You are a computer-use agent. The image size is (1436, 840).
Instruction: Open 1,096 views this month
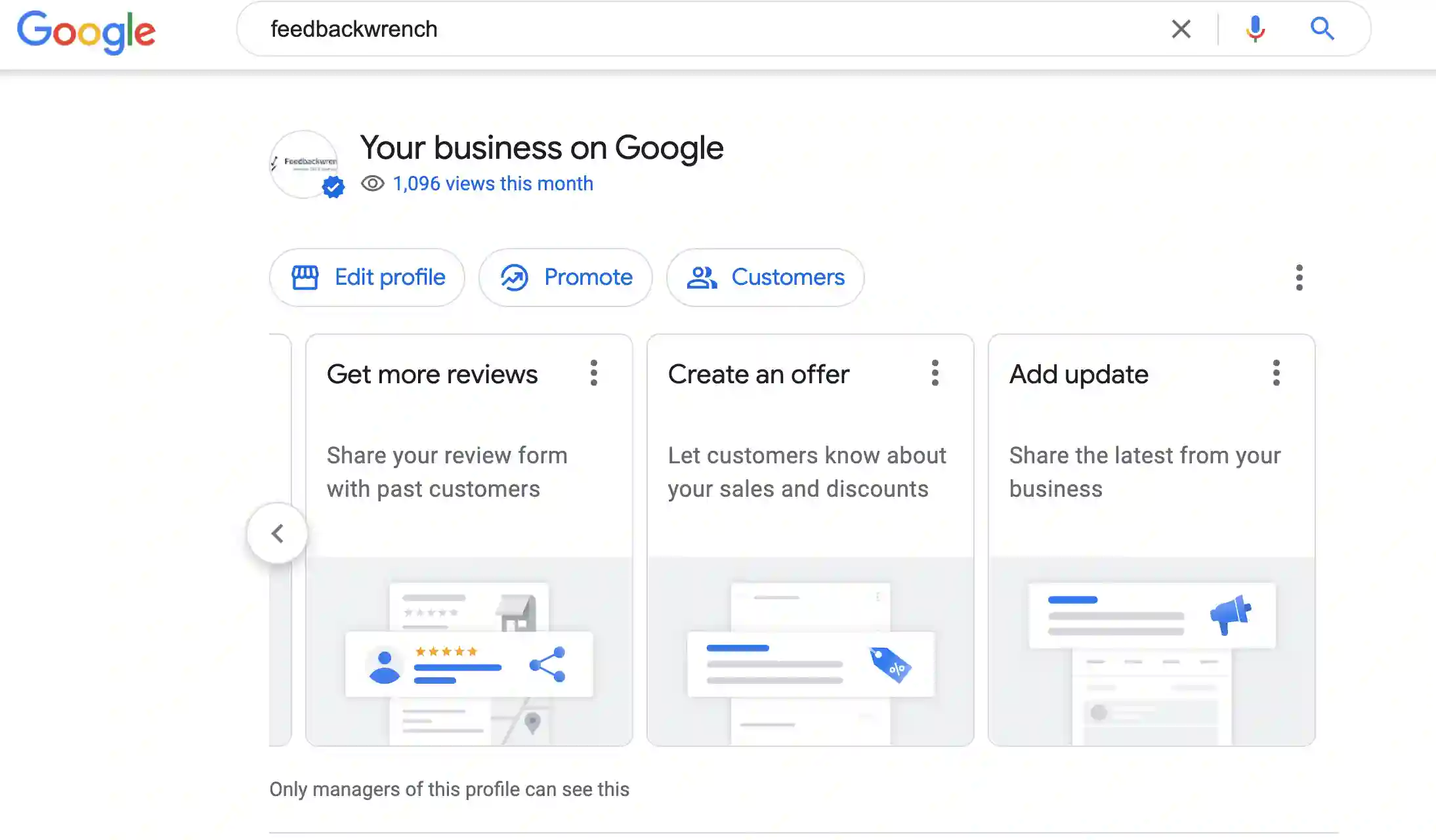click(493, 184)
